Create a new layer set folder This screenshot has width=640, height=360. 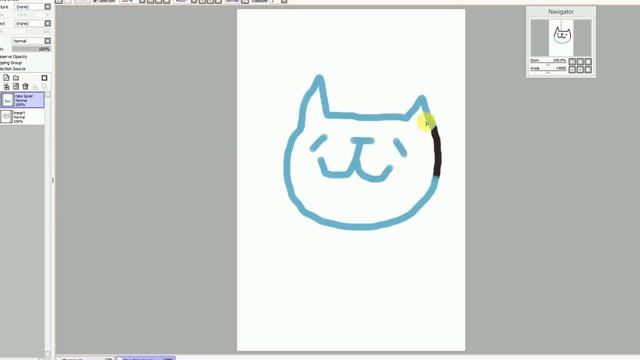tap(16, 78)
